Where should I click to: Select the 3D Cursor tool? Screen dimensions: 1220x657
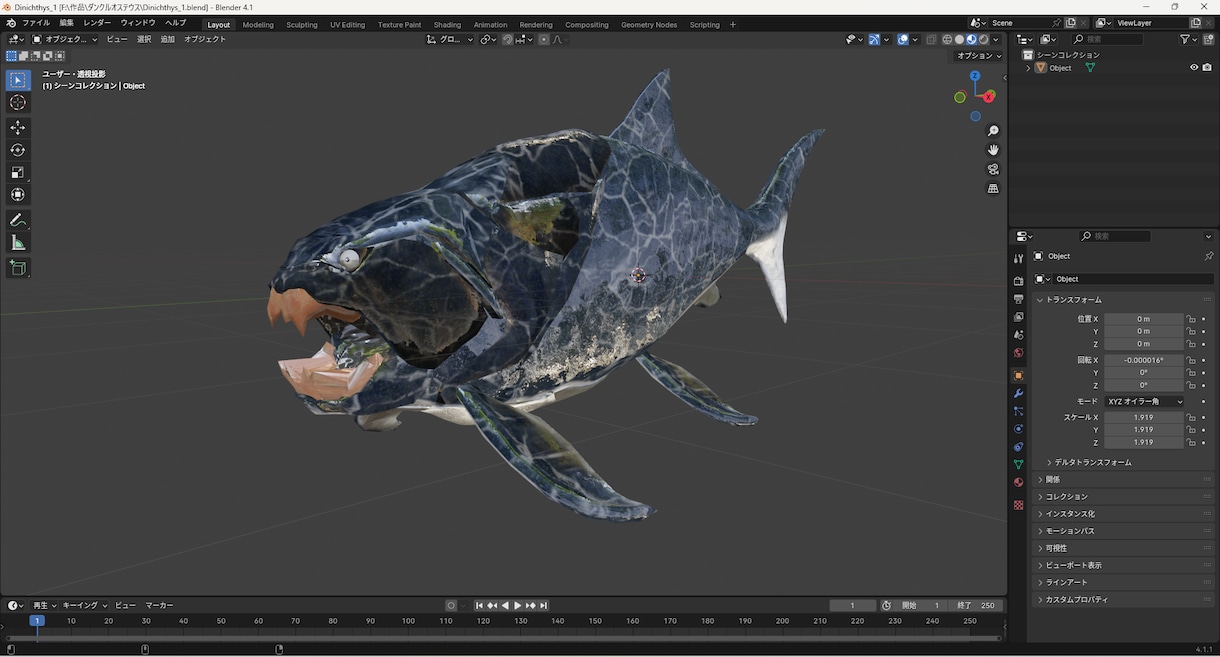click(18, 103)
